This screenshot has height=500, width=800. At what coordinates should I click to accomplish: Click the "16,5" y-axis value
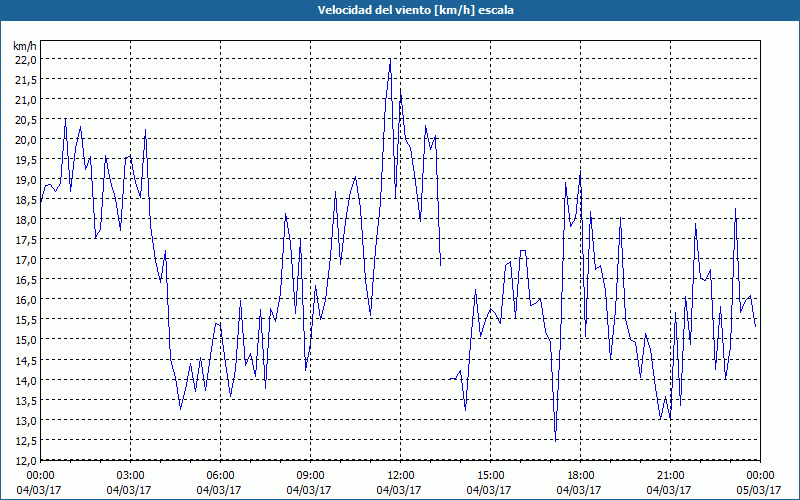tap(26, 280)
